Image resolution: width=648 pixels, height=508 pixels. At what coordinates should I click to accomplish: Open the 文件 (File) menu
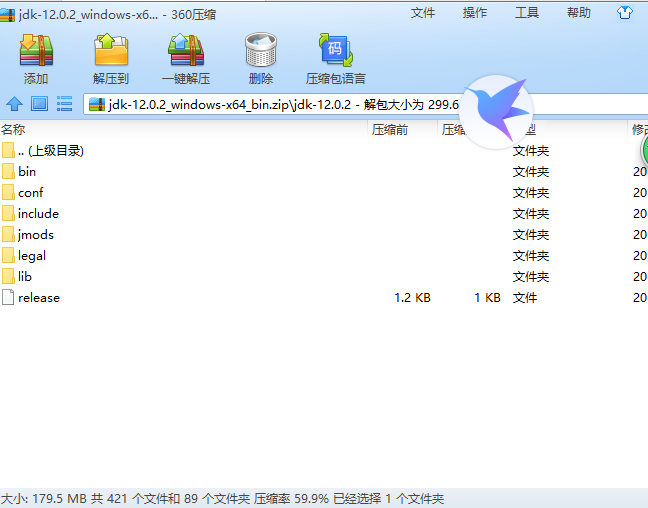[423, 13]
